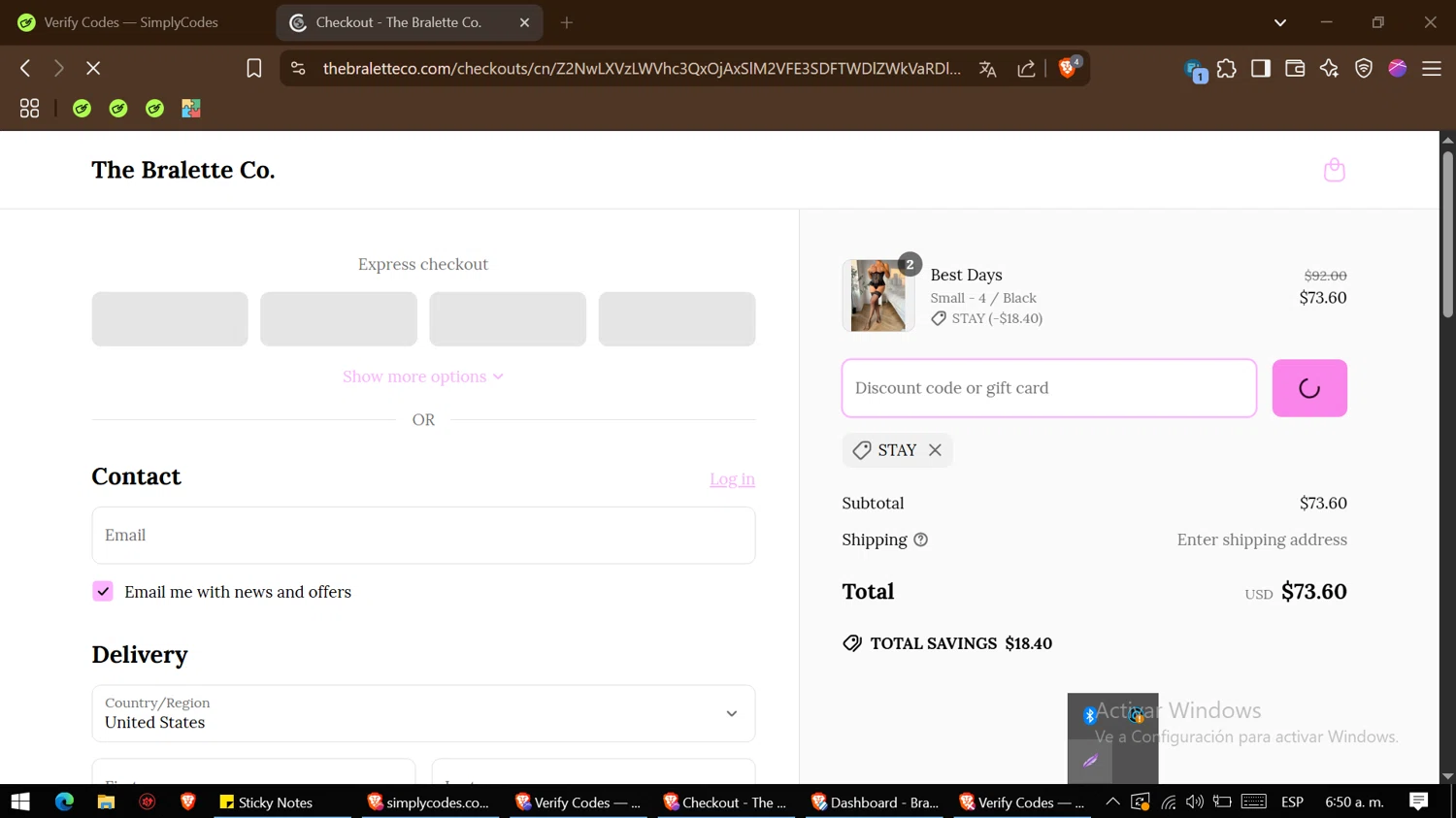Remove the STAY discount code

[x=935, y=450]
